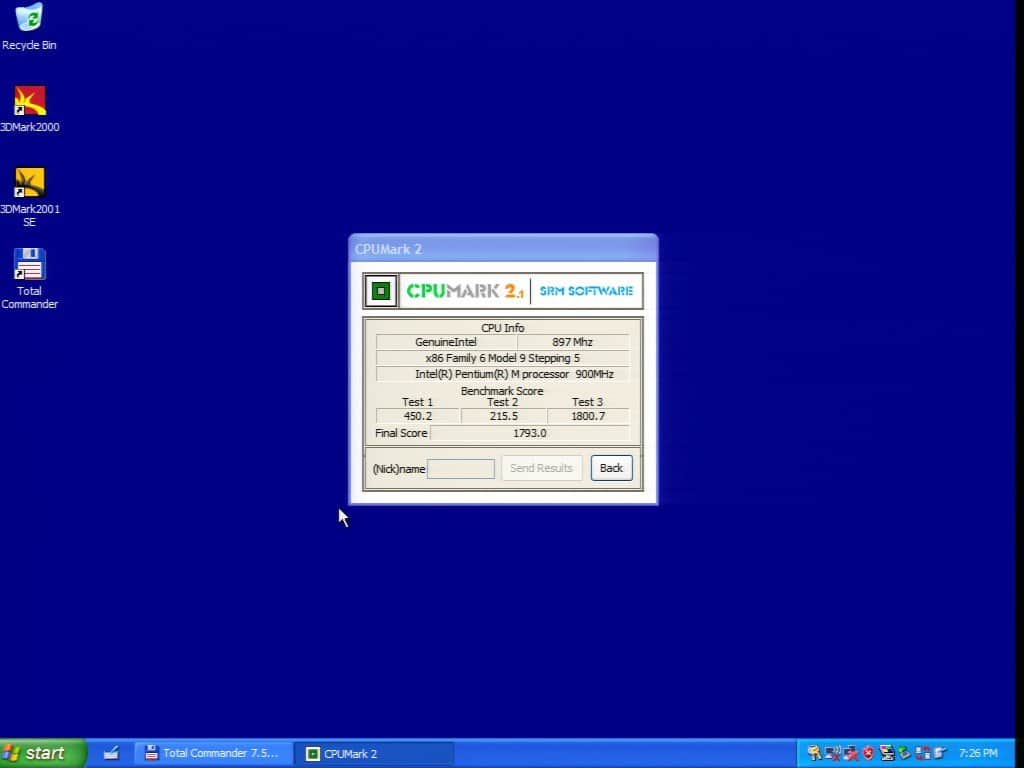This screenshot has width=1024, height=768.
Task: Open the Windows Start menu
Action: click(42, 753)
